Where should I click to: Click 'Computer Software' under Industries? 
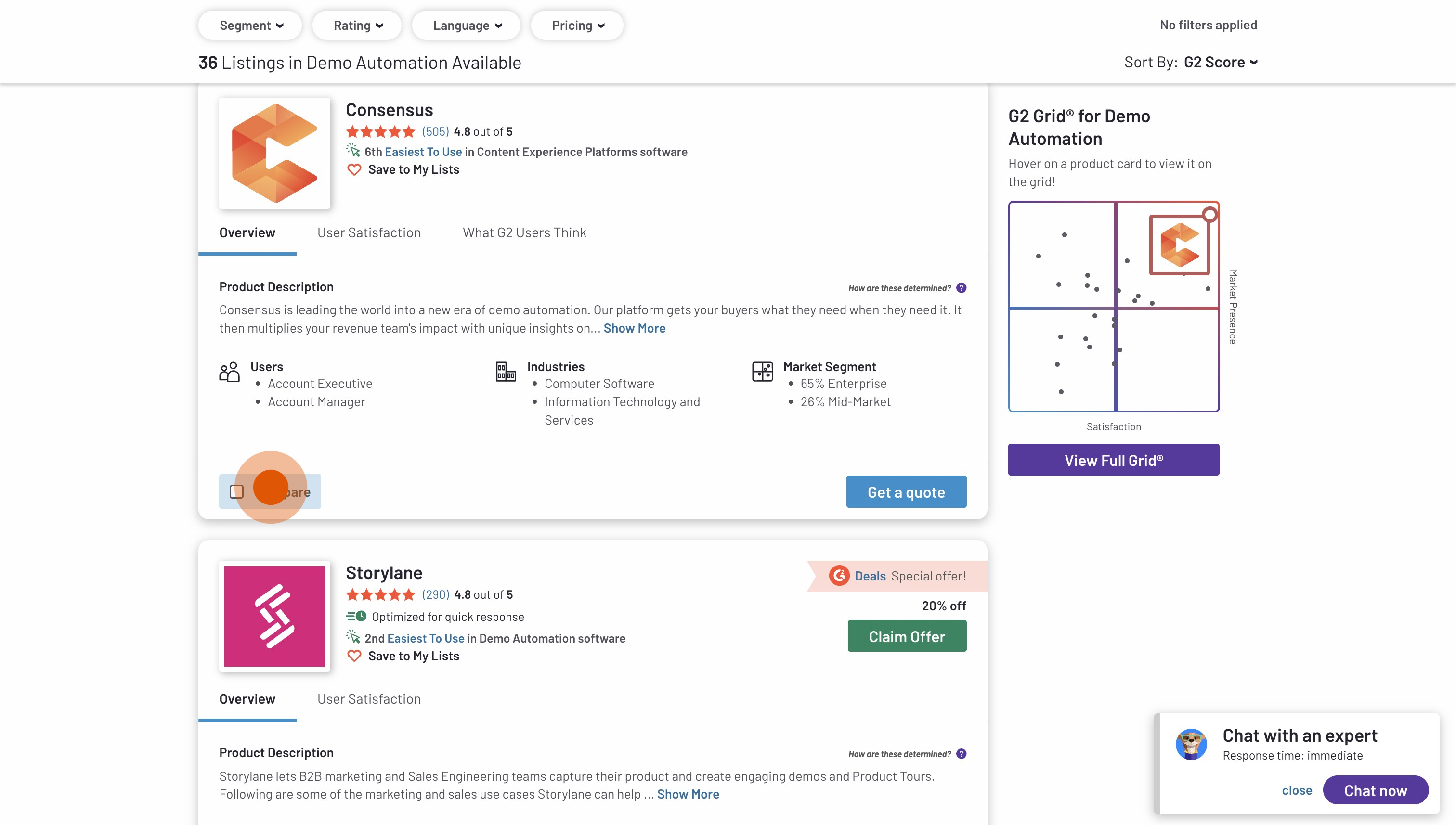[599, 384]
